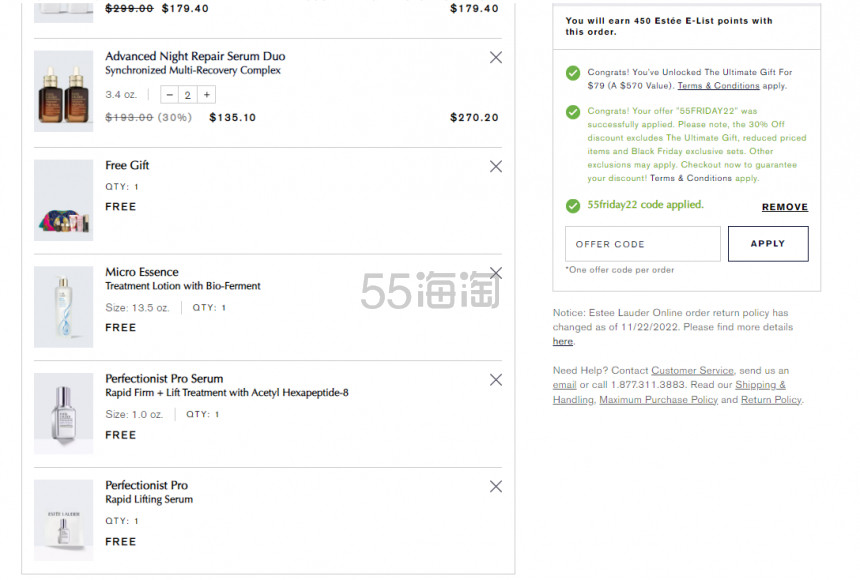Click the $270.20 line total
The image size is (860, 580).
[x=474, y=117]
